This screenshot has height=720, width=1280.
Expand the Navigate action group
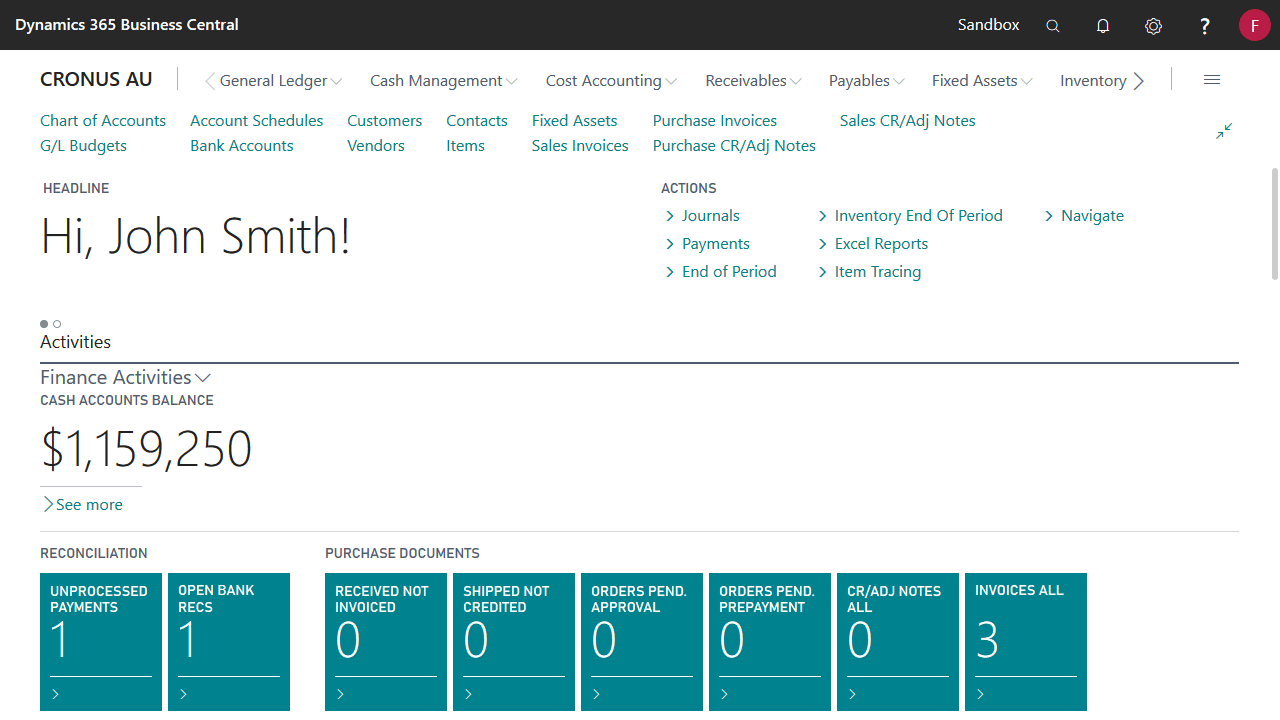click(x=1084, y=216)
